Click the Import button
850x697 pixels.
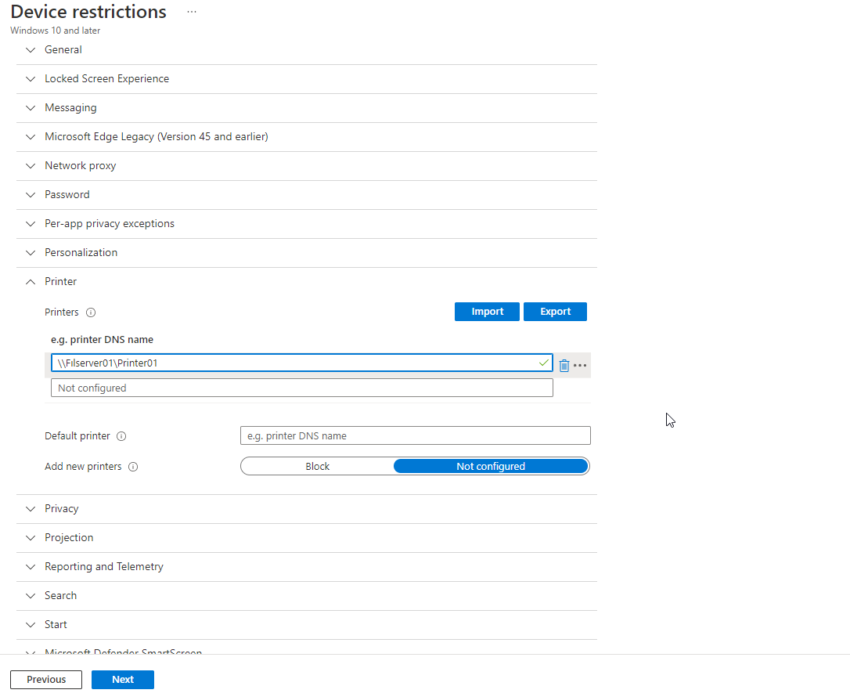pos(487,312)
